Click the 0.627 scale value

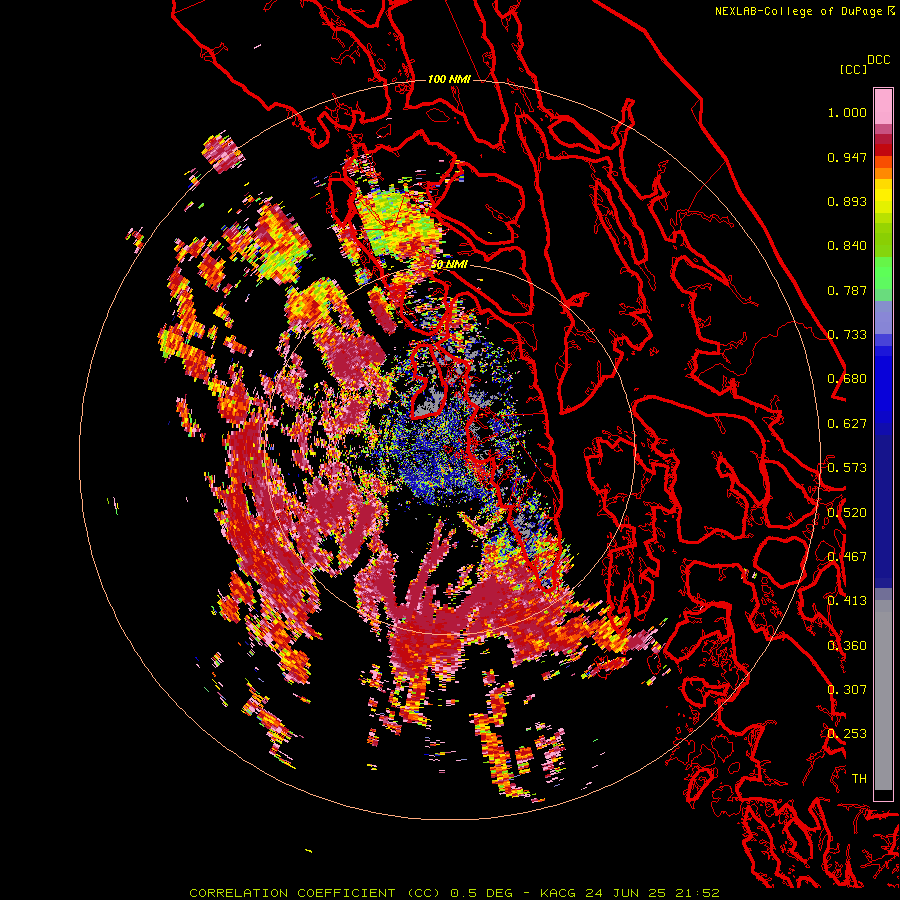click(x=847, y=424)
